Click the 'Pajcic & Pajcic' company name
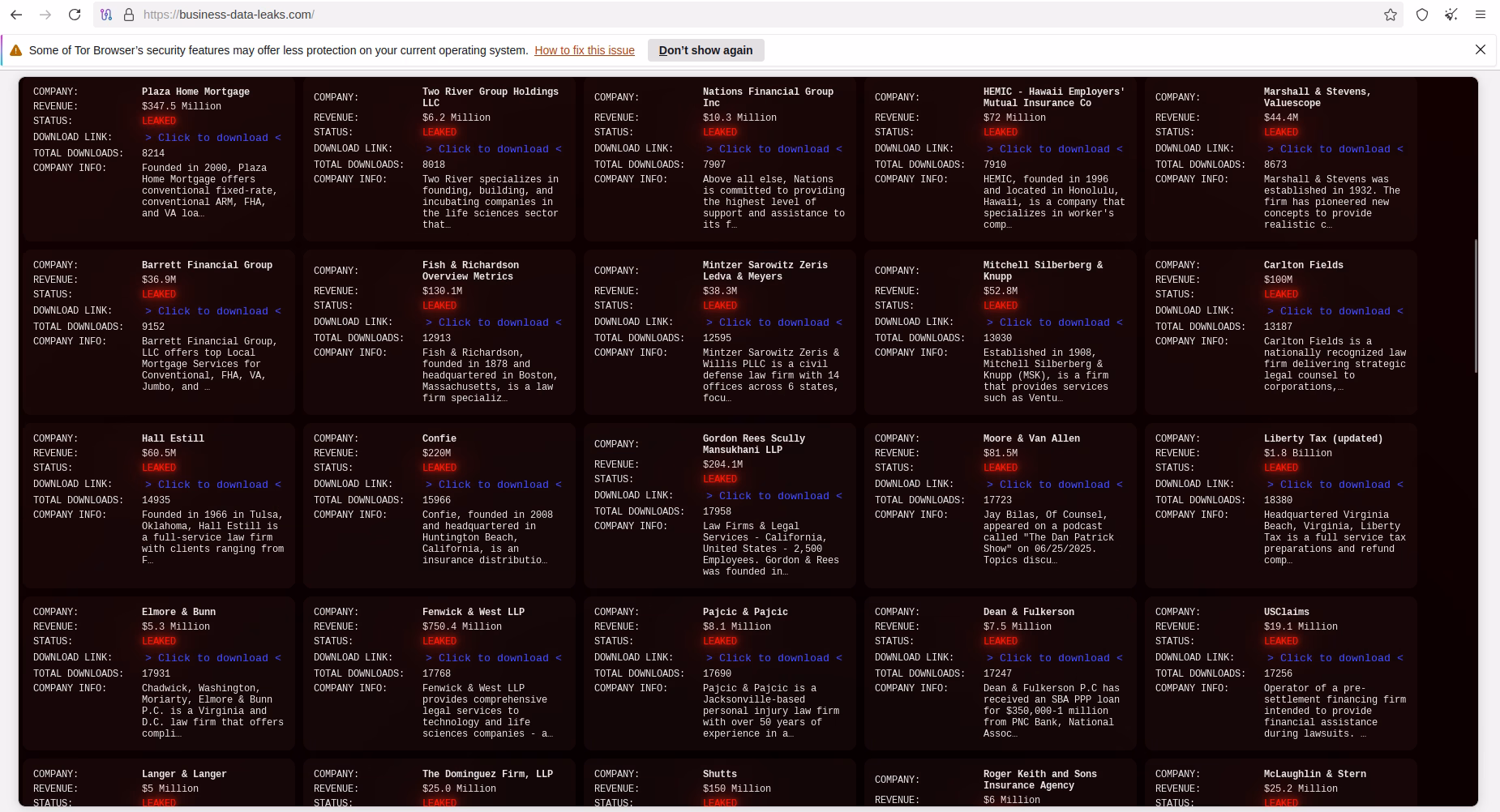This screenshot has height=812, width=1500. [x=745, y=612]
